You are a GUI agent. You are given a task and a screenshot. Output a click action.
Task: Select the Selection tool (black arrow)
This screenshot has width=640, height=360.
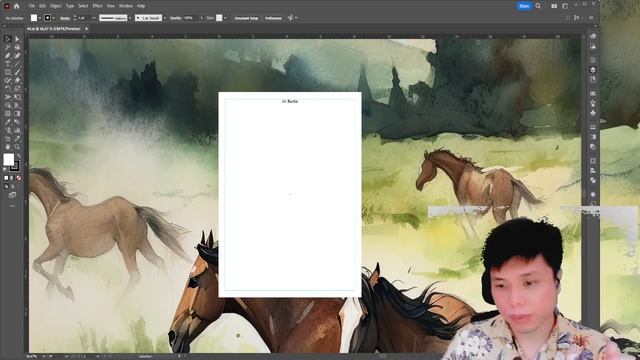[x=8, y=39]
